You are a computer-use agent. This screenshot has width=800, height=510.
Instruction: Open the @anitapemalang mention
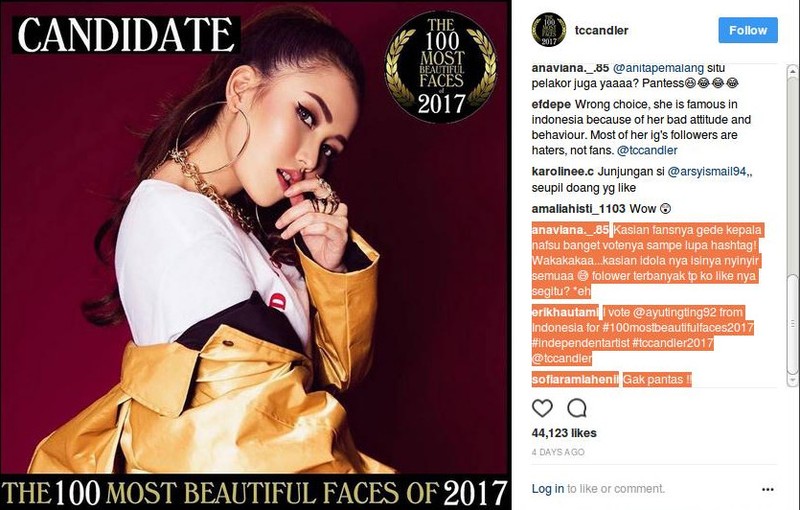coord(658,68)
